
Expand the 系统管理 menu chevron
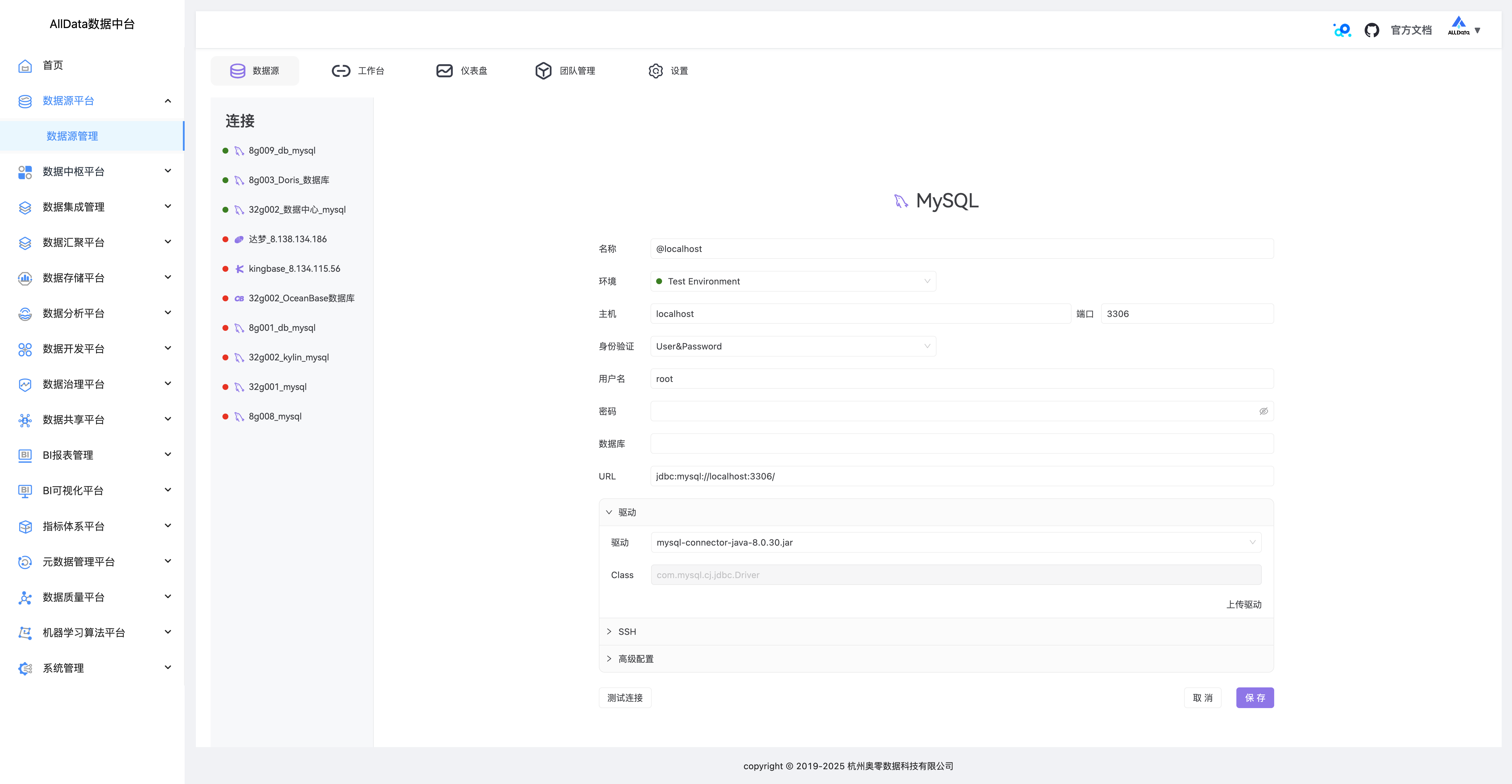pyautogui.click(x=168, y=668)
